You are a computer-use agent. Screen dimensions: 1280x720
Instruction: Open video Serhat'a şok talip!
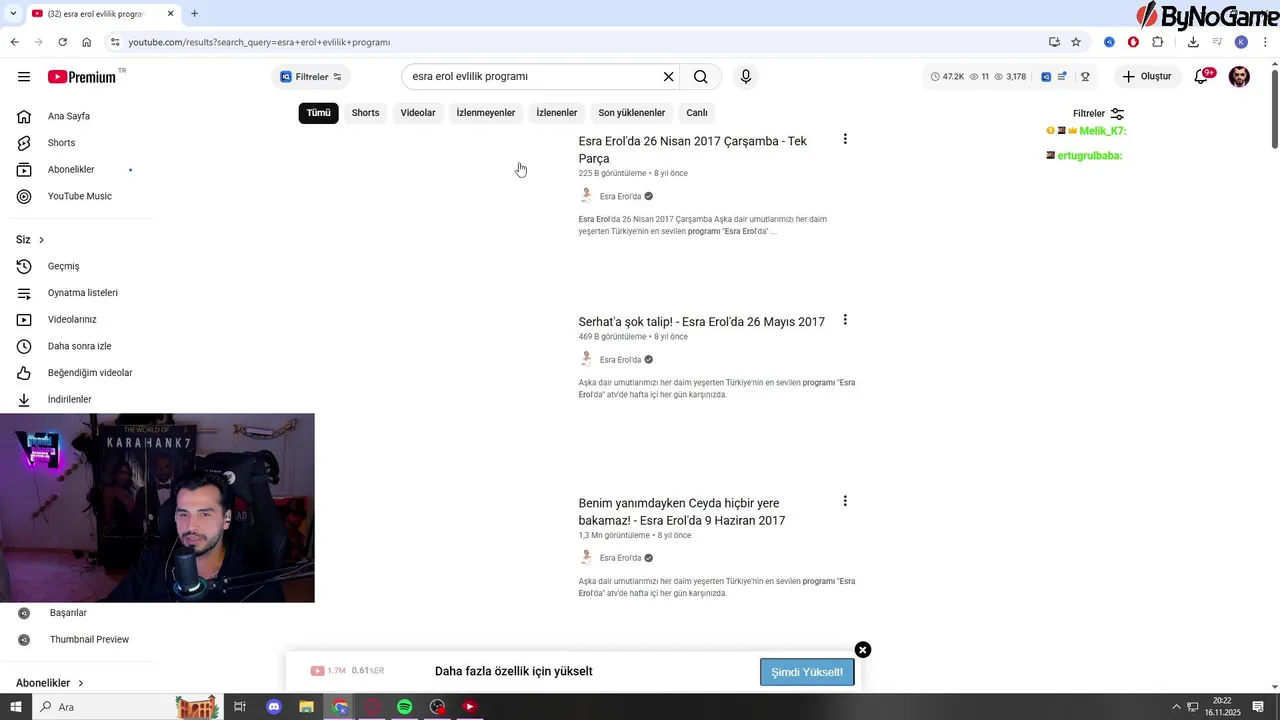tap(701, 322)
